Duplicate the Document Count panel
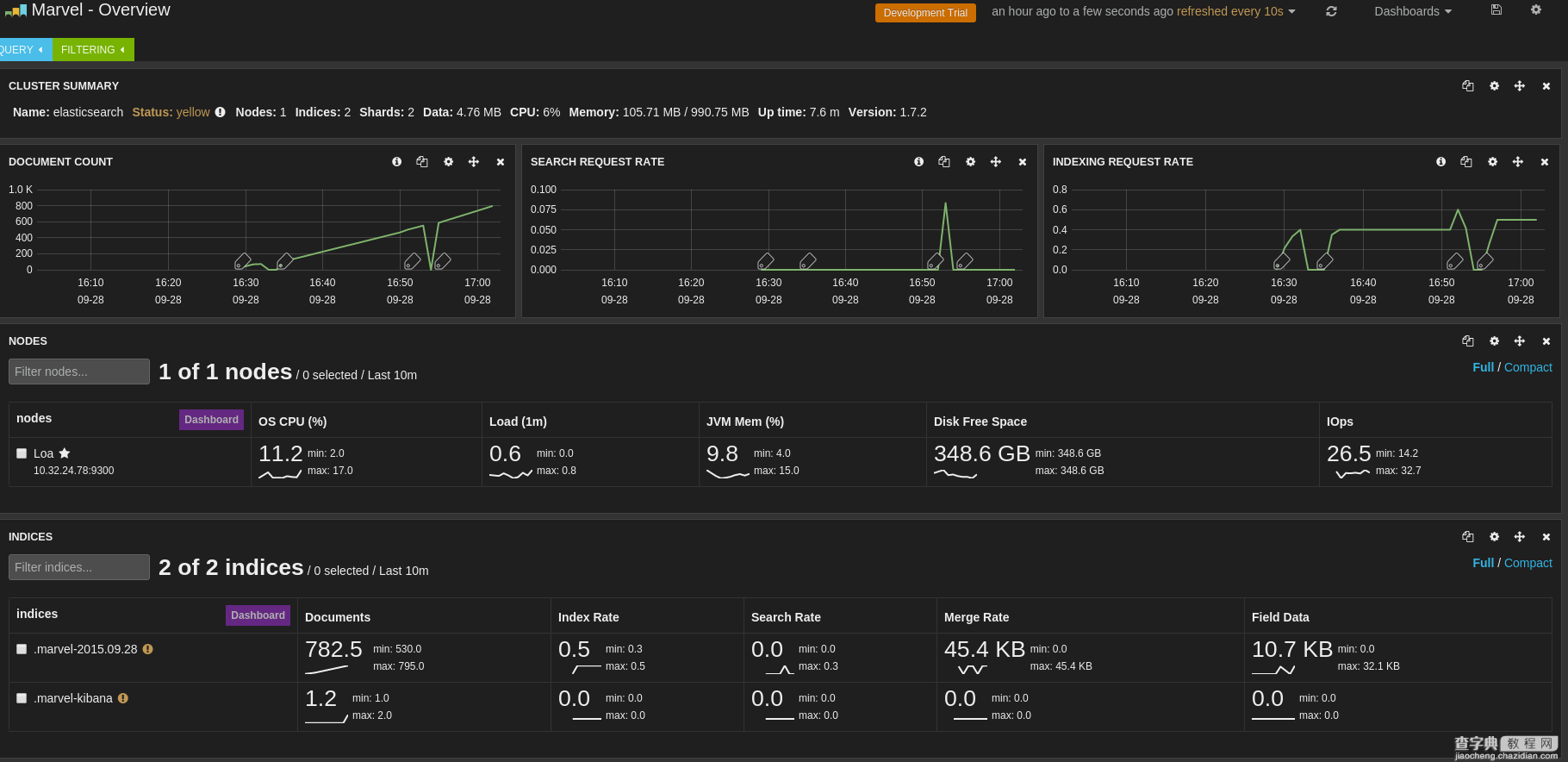This screenshot has width=1568, height=762. [422, 162]
